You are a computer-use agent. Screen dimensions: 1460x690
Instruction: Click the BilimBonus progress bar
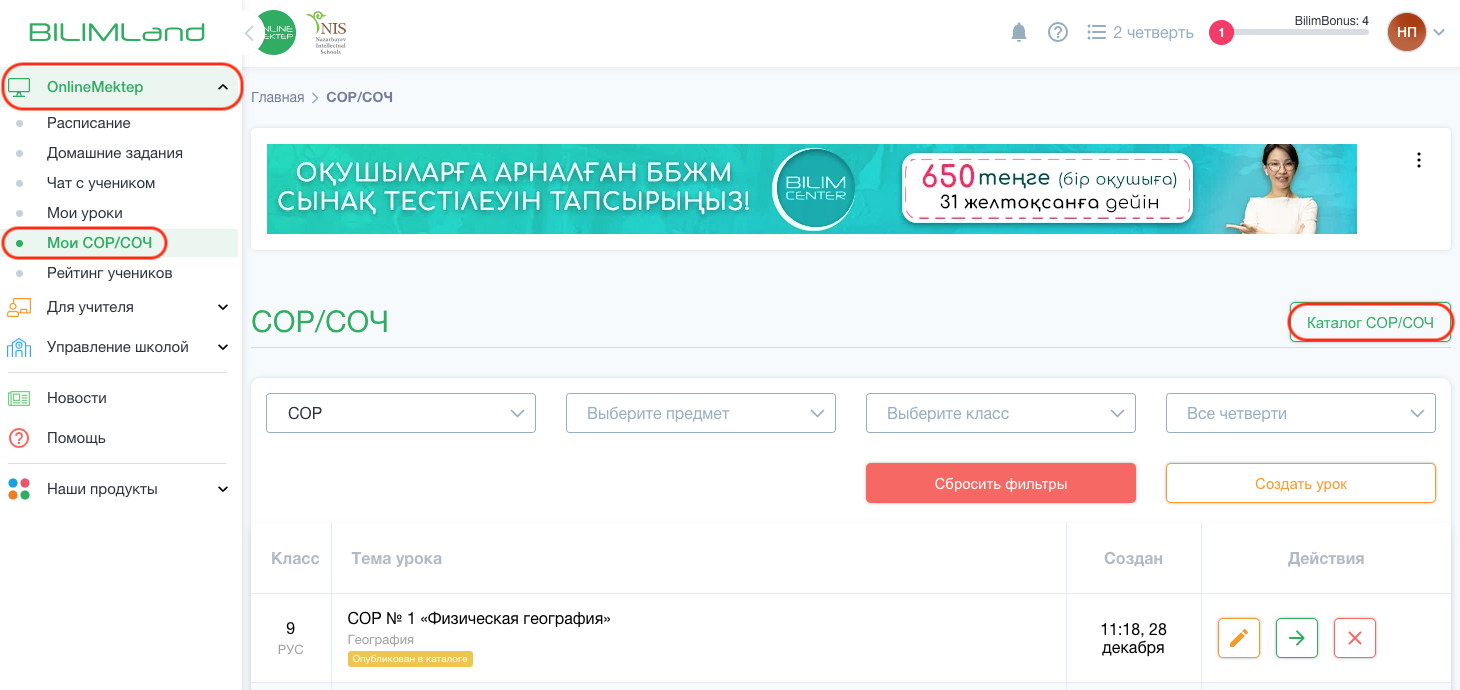coord(1301,33)
